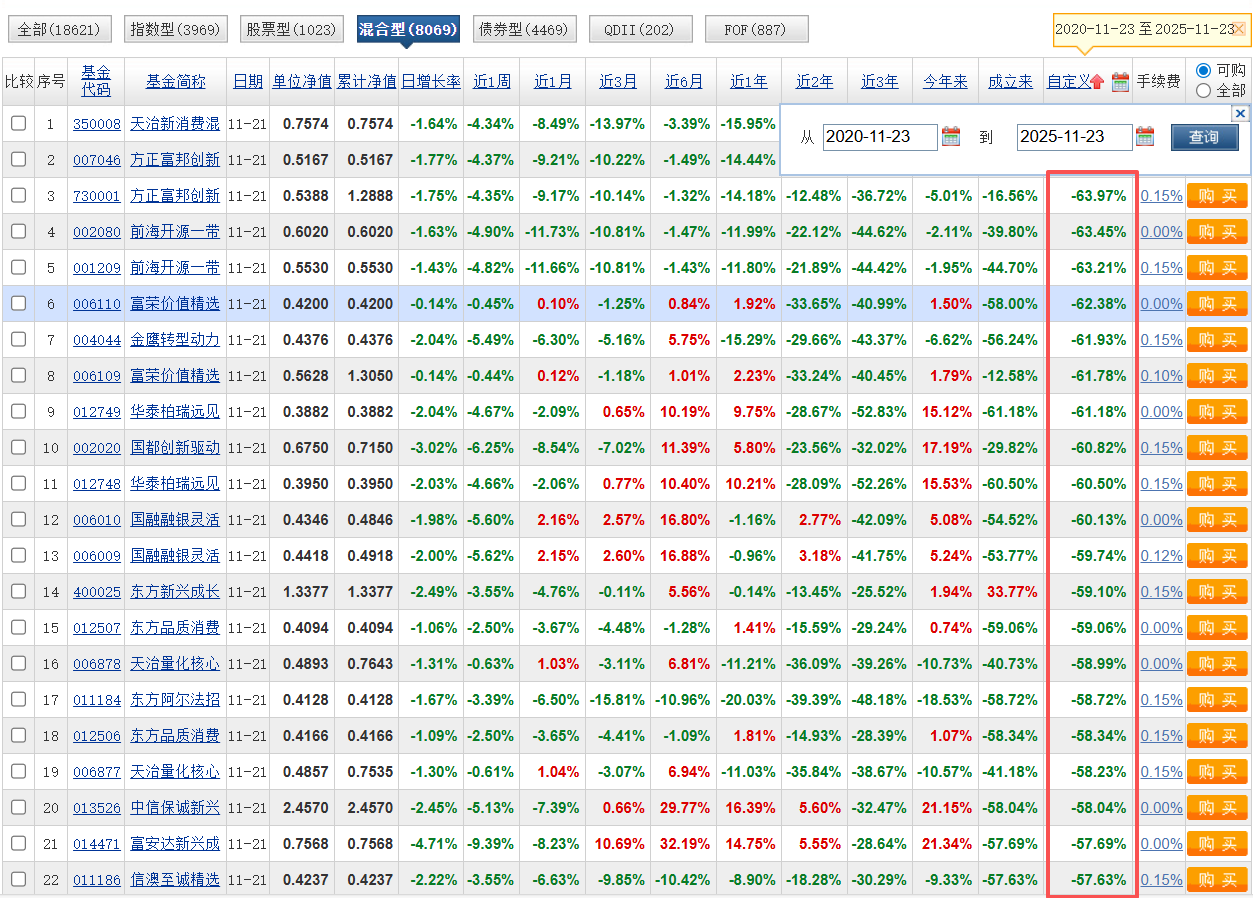Sort by 基金简称 column header
1253x898 pixels.
(x=176, y=81)
